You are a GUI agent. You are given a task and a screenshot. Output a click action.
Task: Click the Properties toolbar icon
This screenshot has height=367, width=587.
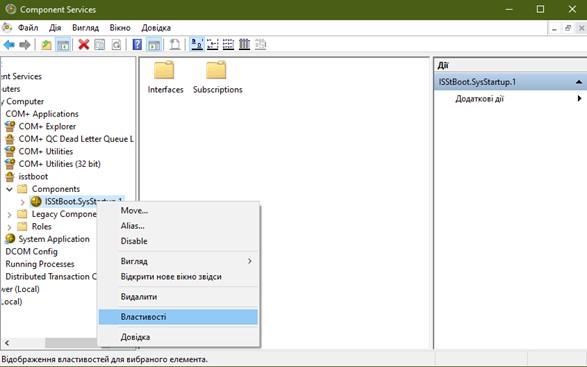coord(100,45)
